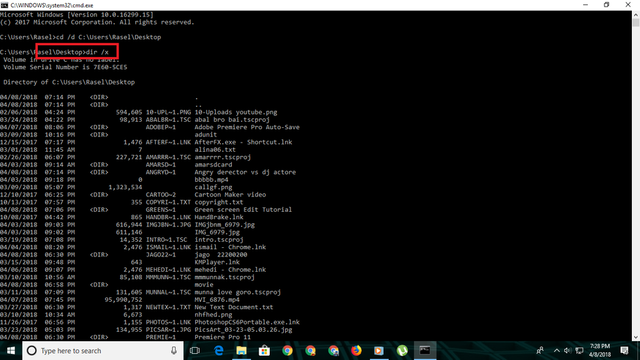Open the Chrome icon beside Microsoft Store
The width and height of the screenshot is (640, 360).
[287, 351]
